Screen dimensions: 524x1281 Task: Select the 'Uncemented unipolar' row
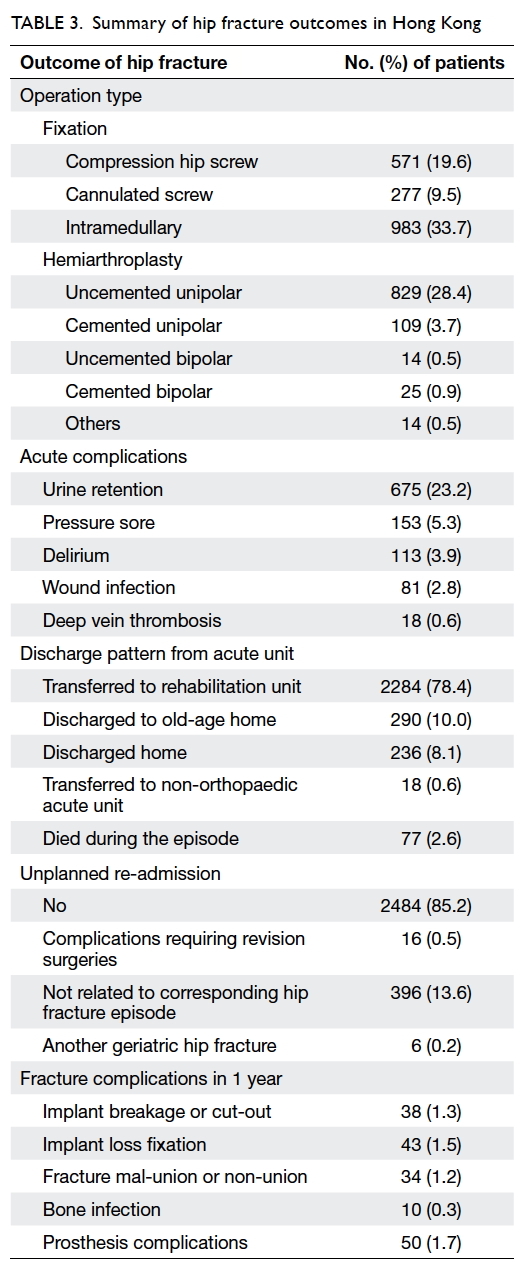[262, 293]
